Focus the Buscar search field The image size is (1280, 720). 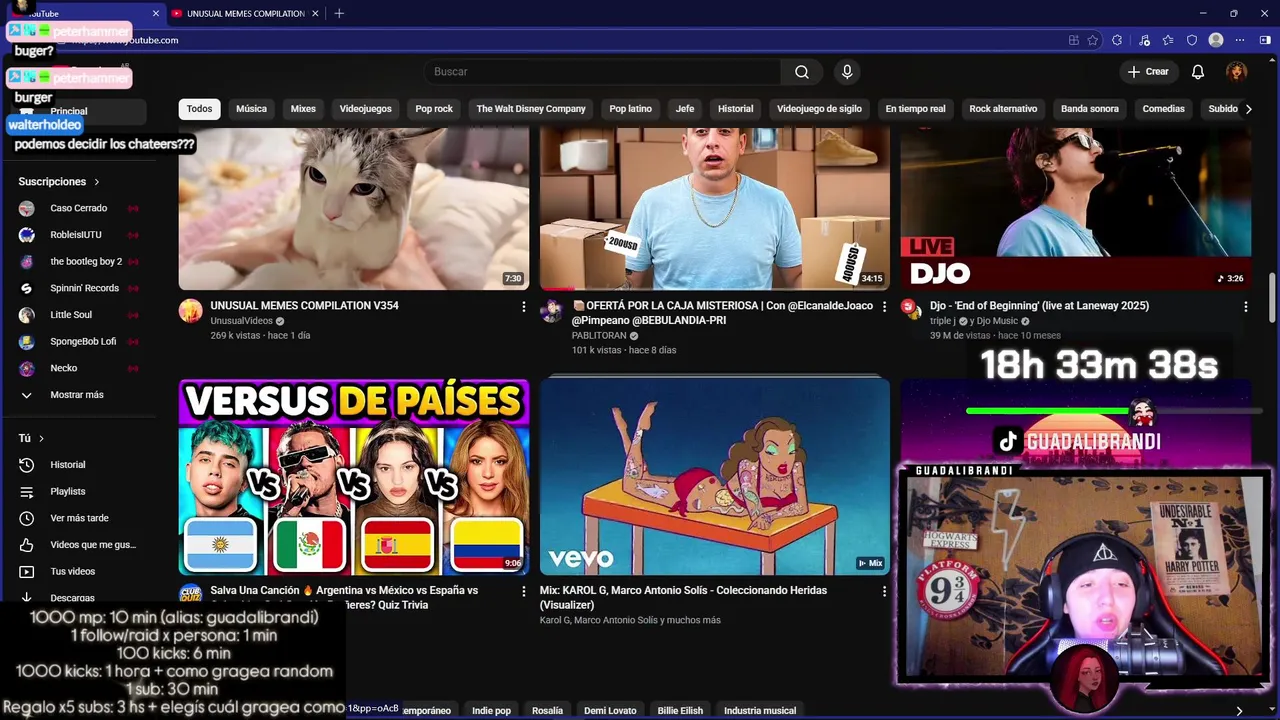603,72
